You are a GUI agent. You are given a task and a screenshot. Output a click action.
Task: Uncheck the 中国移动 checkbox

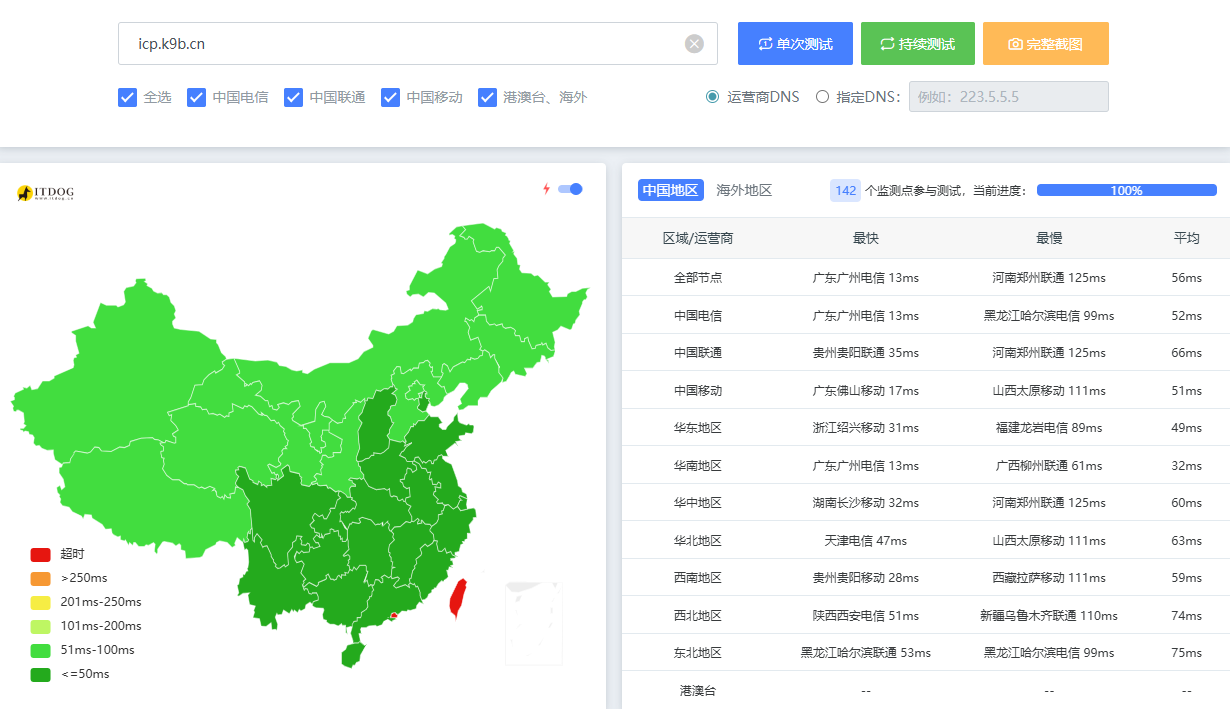(x=390, y=97)
